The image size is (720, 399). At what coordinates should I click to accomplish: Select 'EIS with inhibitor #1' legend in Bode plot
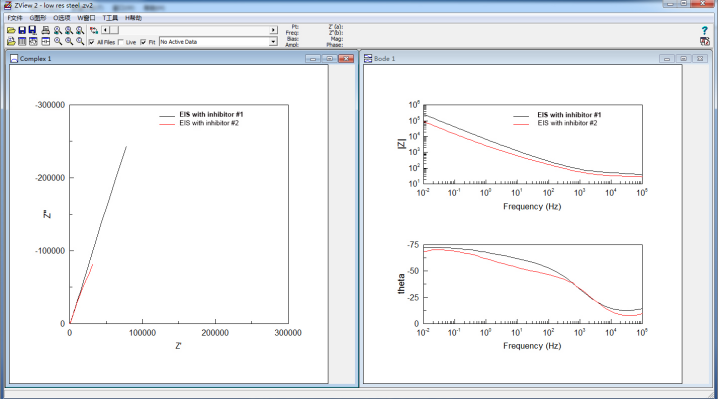click(x=569, y=115)
